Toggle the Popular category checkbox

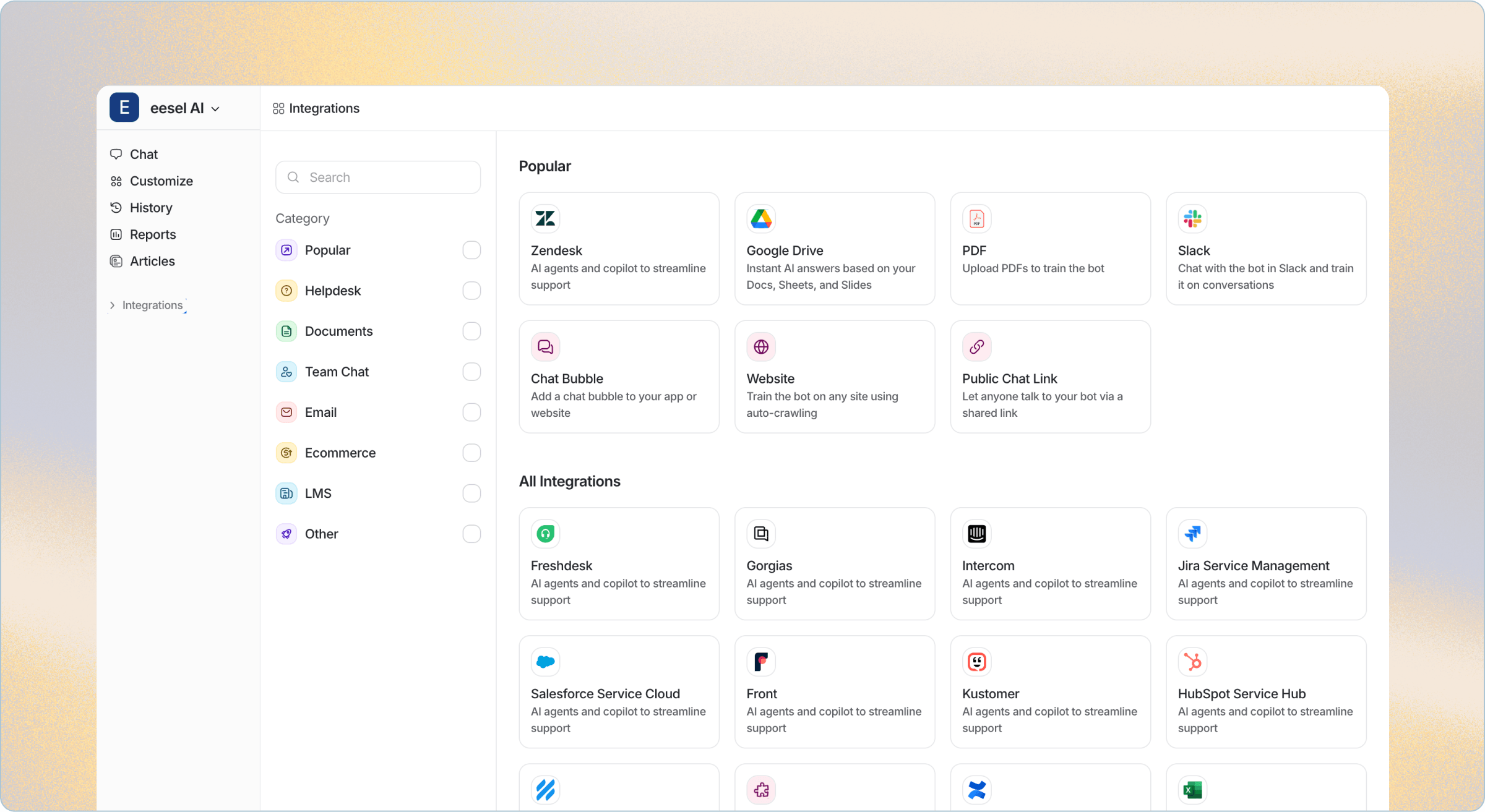(471, 250)
